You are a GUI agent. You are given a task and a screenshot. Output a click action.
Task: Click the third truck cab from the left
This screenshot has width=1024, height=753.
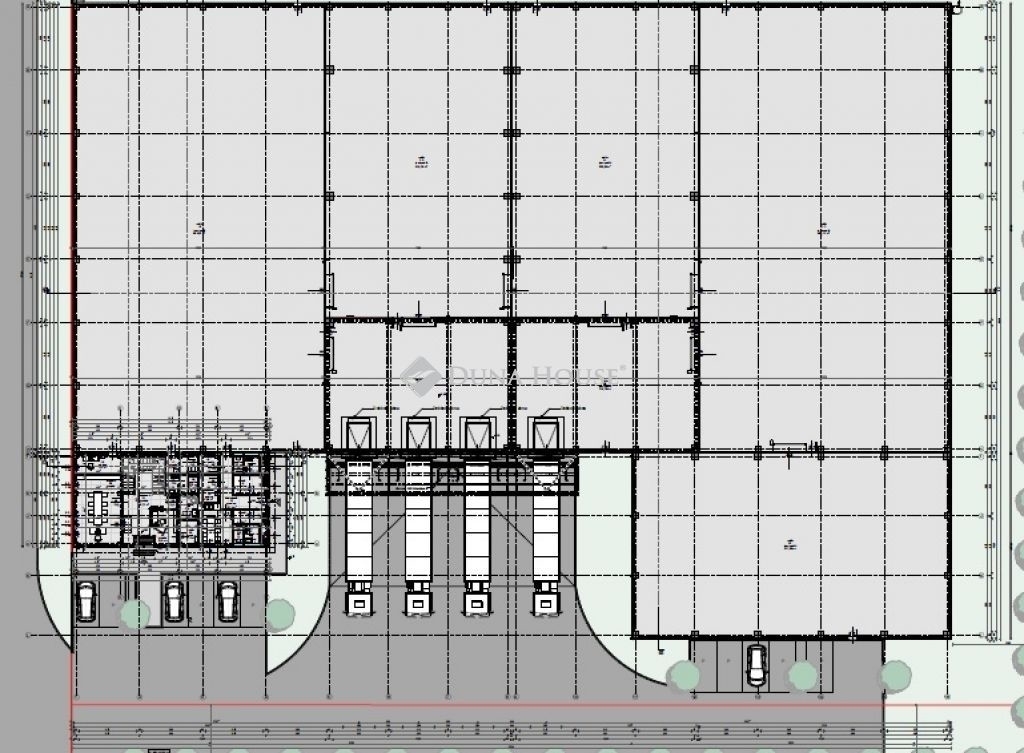point(475,601)
